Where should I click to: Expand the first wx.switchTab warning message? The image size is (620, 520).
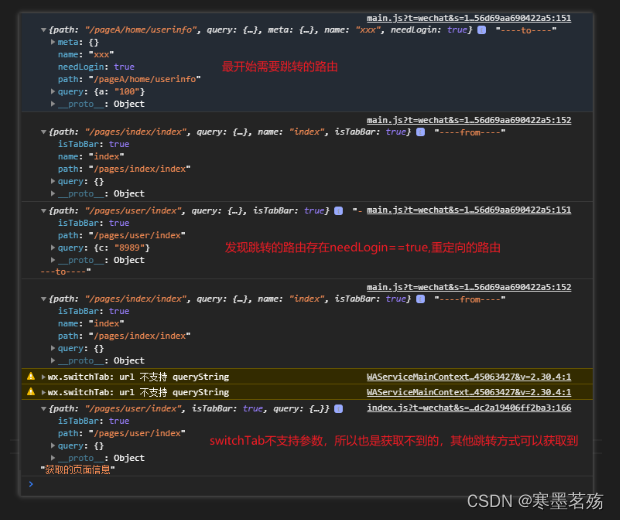pos(43,377)
